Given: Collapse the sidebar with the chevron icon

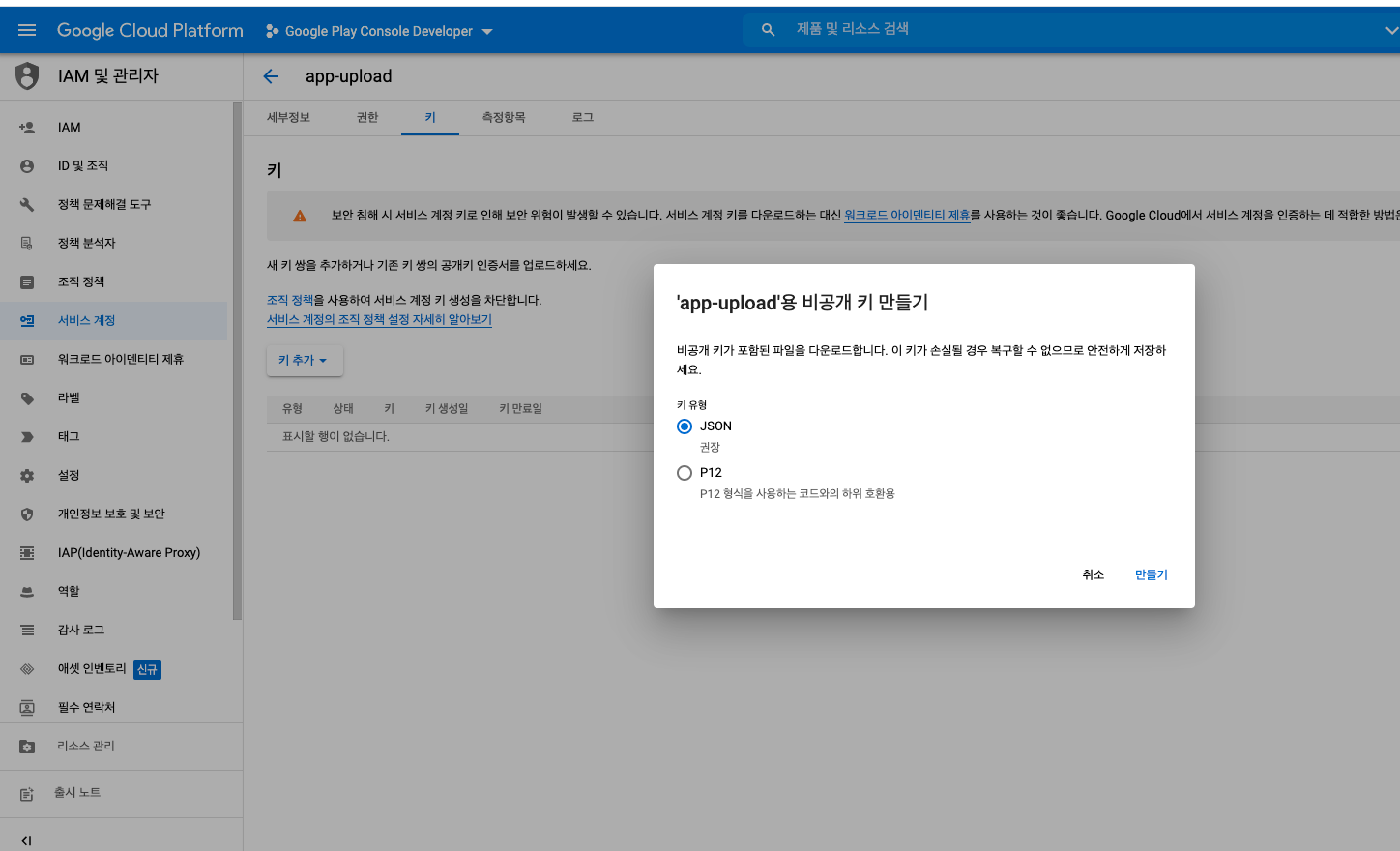Looking at the screenshot, I should [26, 840].
